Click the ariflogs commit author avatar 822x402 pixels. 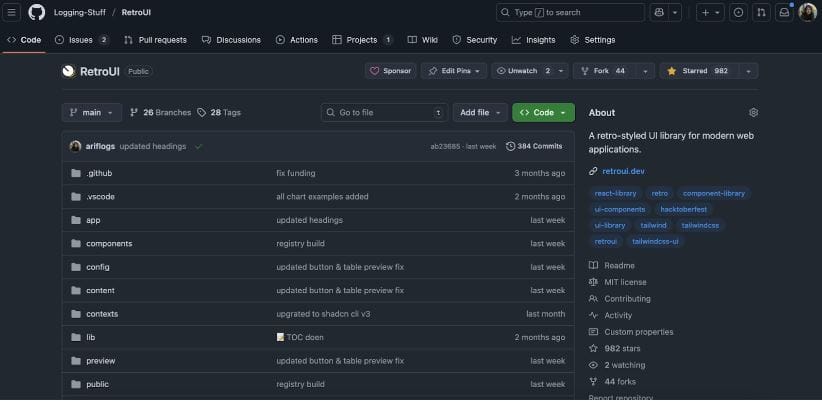pos(75,147)
